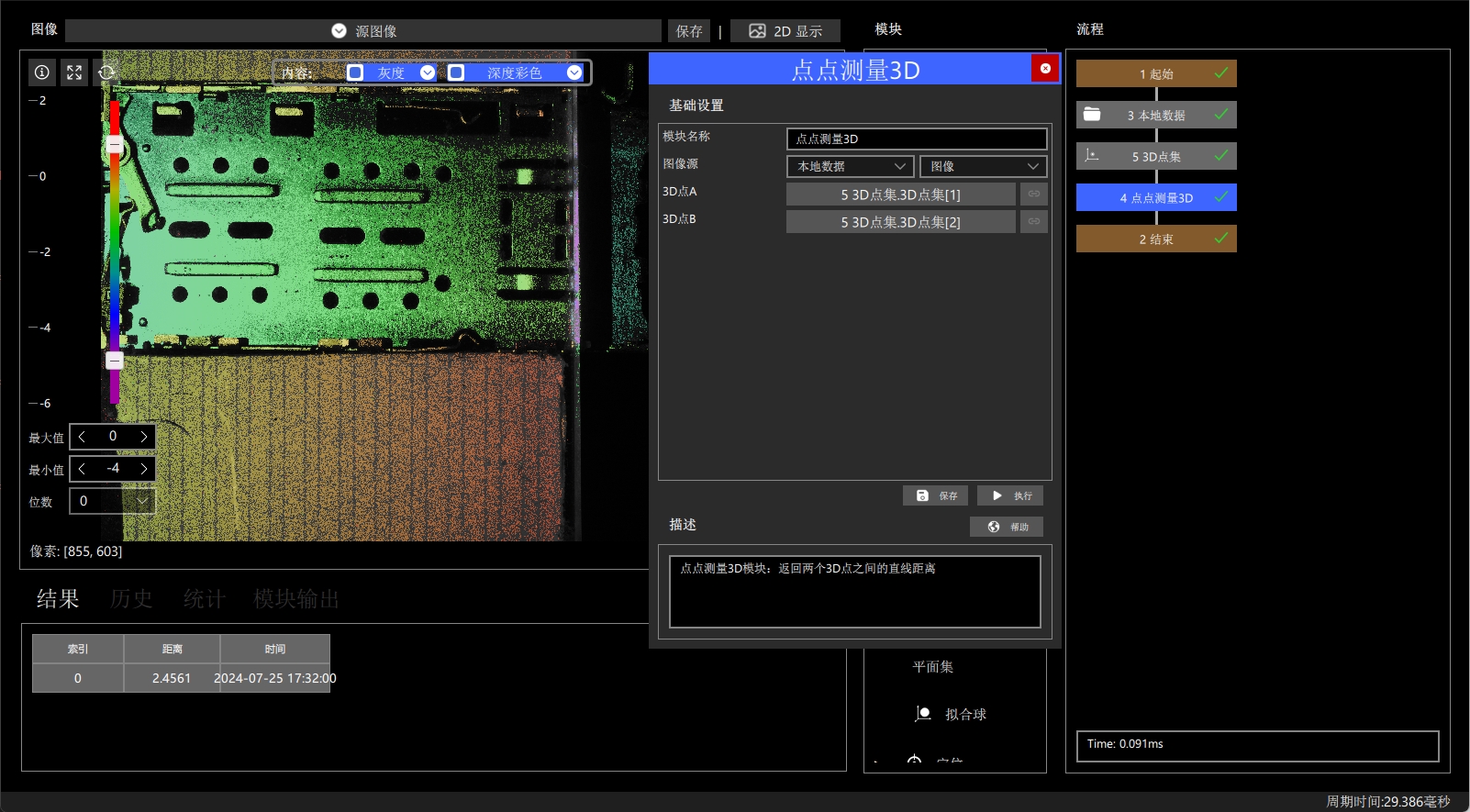Click the 拟合球 sphere fitting icon

tap(923, 714)
